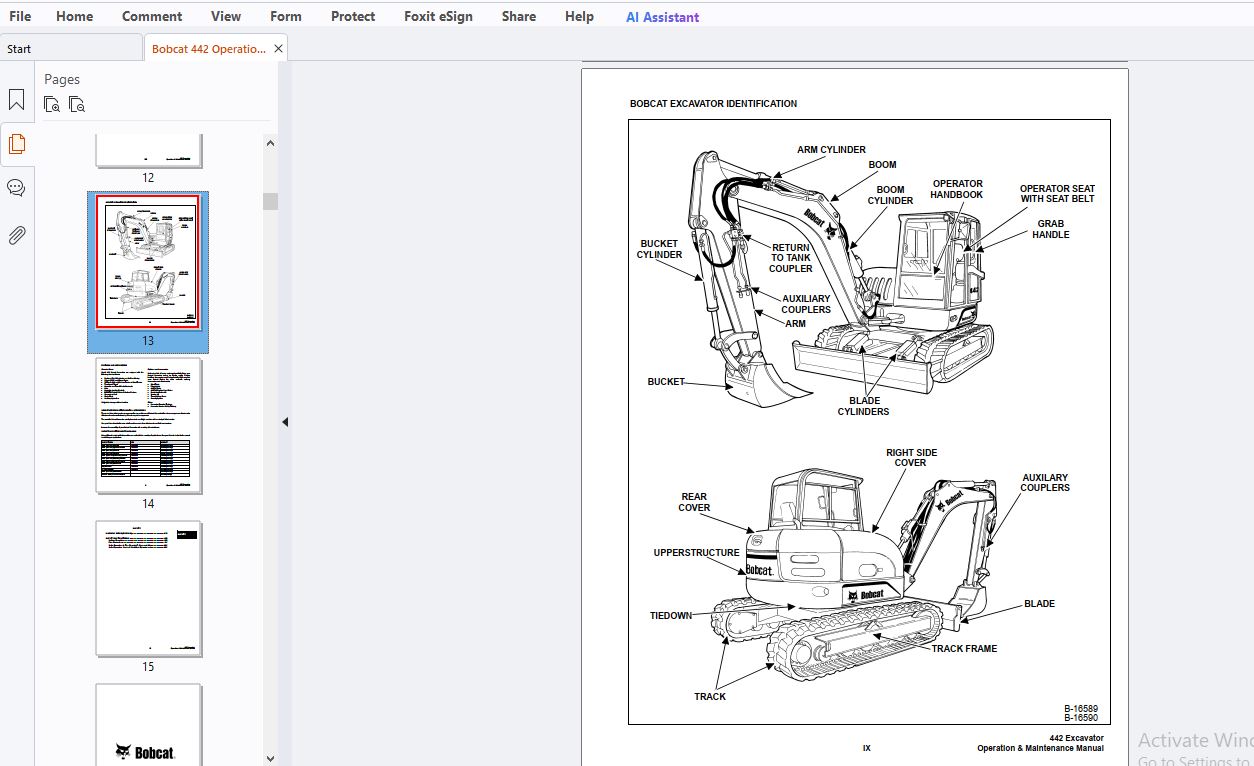Click the 'REAR COVER' label
Screen dimensions: 1254x766
click(694, 502)
